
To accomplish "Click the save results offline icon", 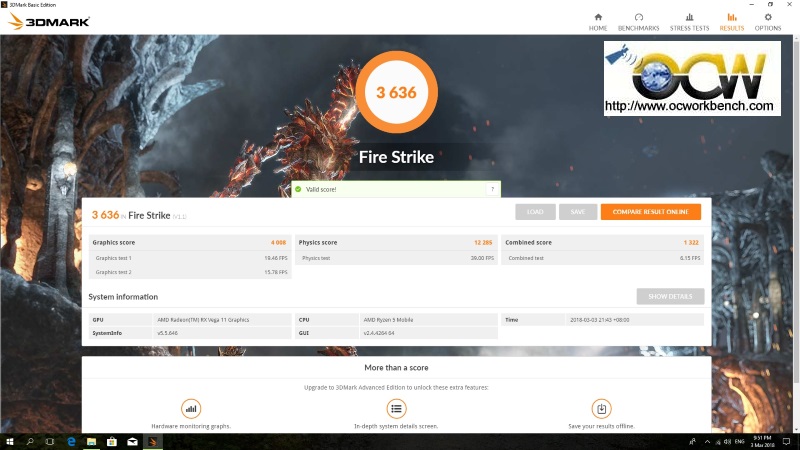I will (x=601, y=409).
